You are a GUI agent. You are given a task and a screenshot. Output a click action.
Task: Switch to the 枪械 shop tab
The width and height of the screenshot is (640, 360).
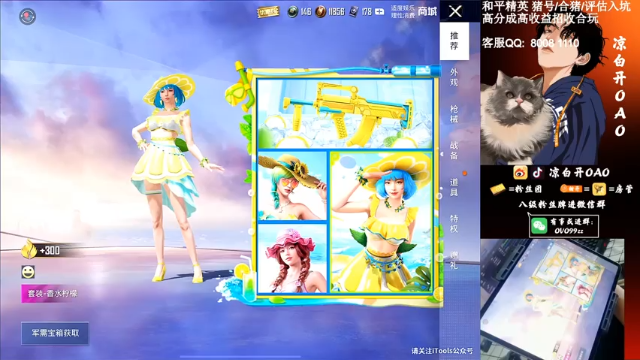tap(454, 114)
